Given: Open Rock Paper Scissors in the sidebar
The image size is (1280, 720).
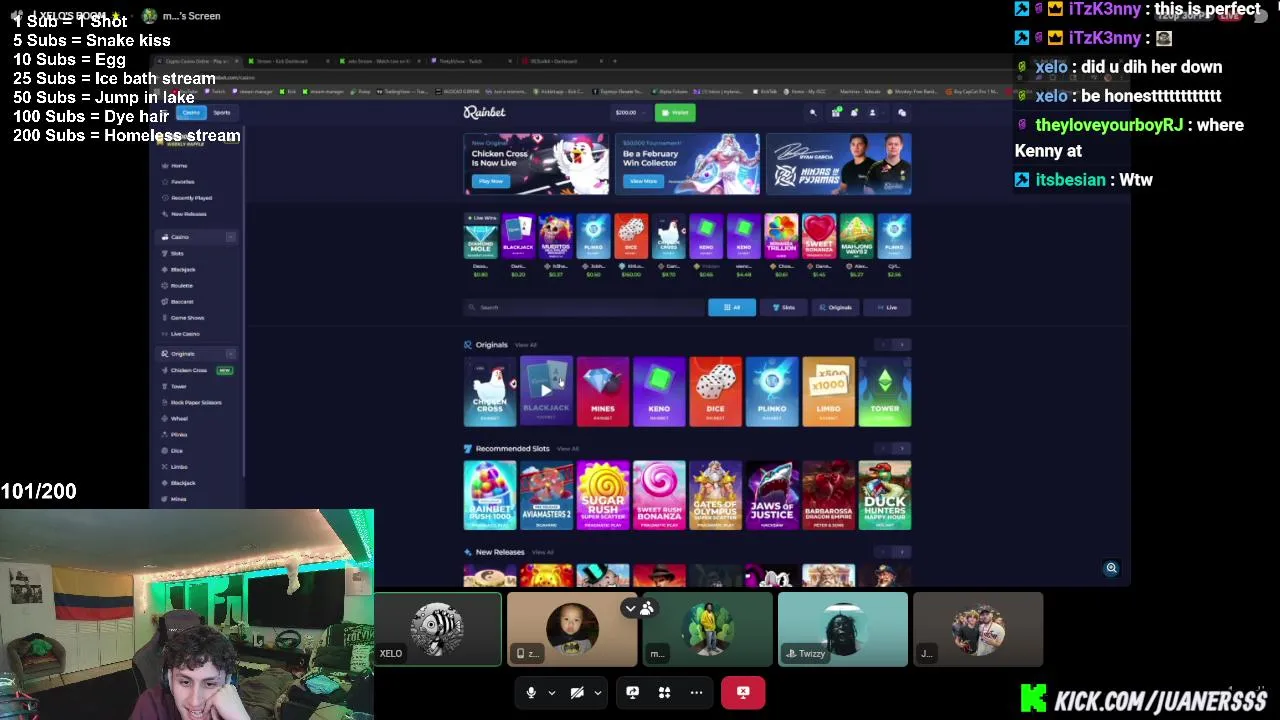Looking at the screenshot, I should (195, 402).
